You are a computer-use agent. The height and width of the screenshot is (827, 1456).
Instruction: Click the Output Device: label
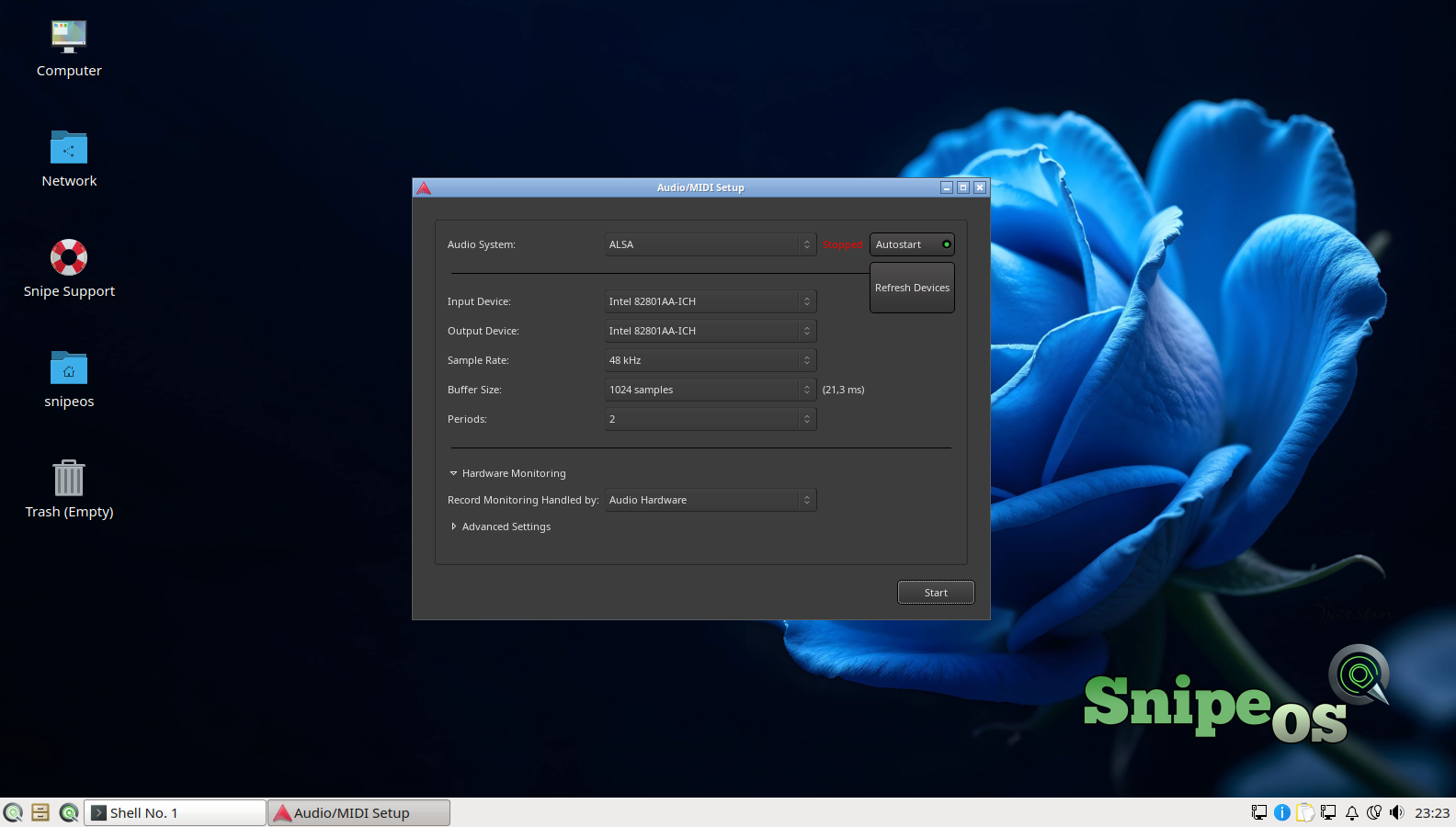click(483, 331)
